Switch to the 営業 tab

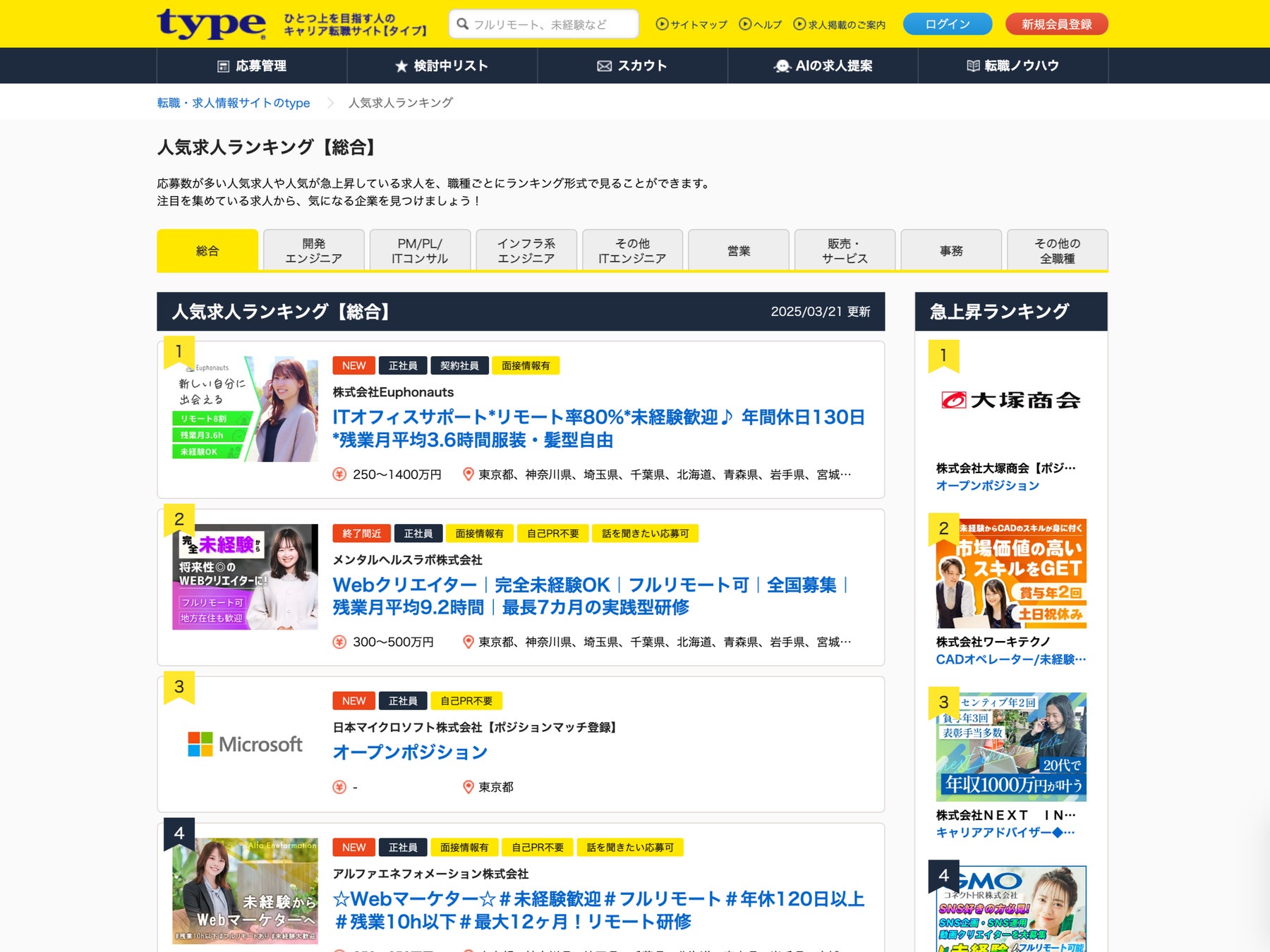[739, 250]
